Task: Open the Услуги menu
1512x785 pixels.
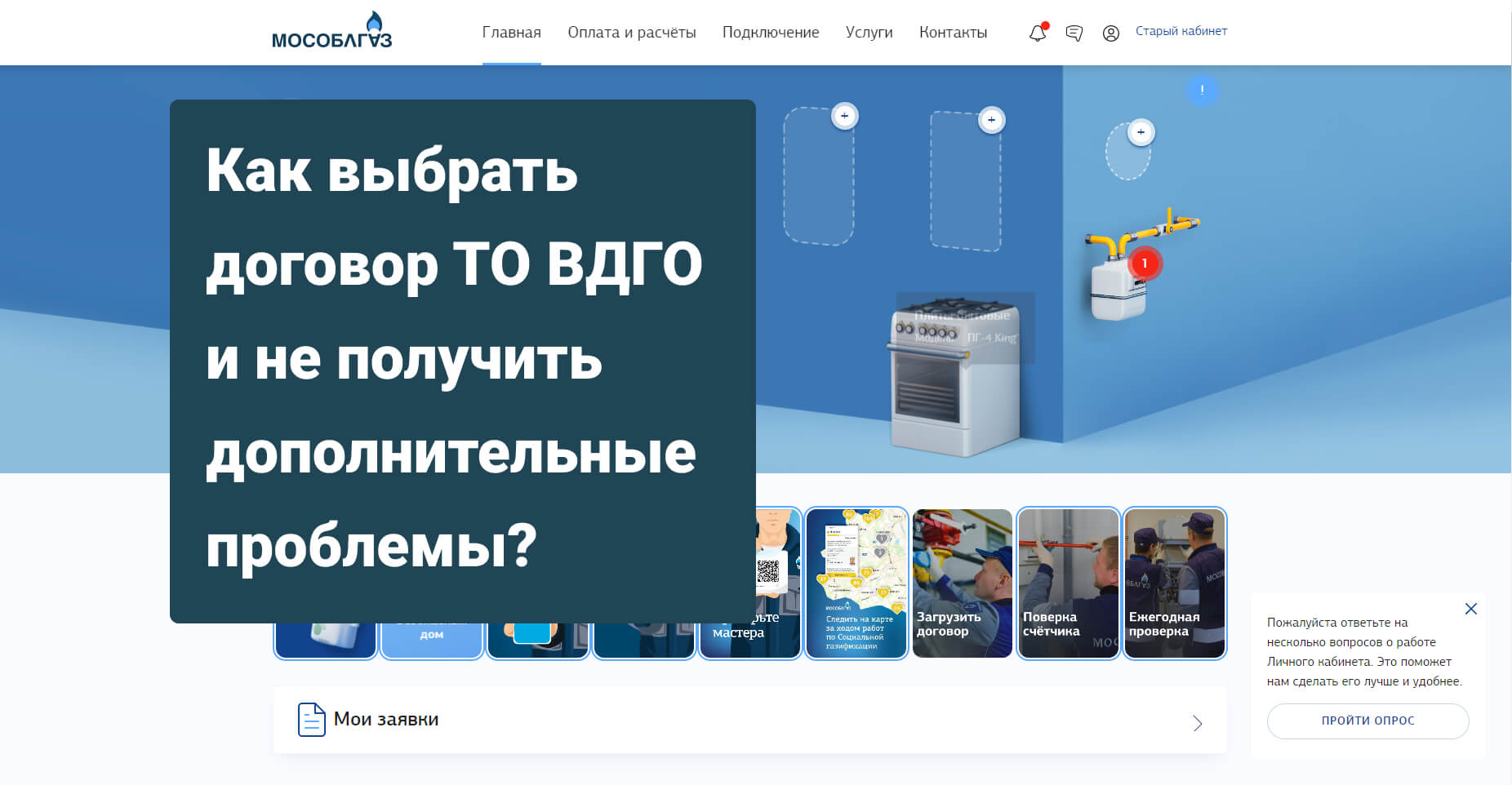Action: (869, 33)
